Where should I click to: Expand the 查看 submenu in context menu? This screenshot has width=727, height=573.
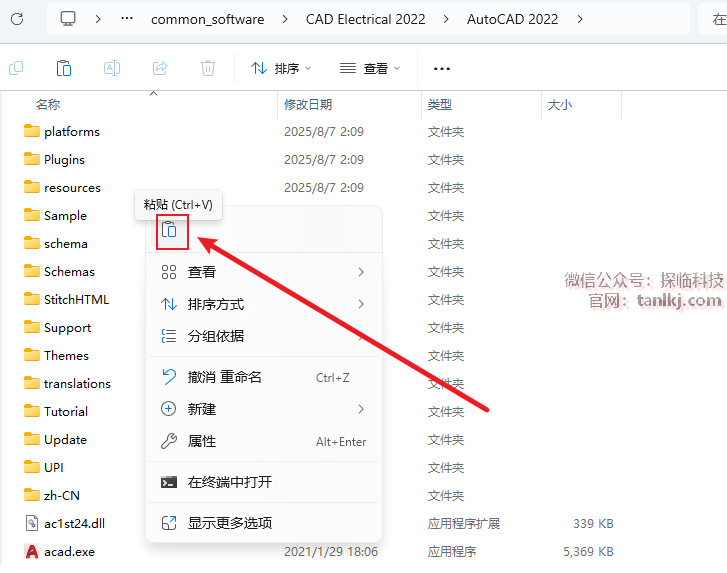(x=263, y=272)
